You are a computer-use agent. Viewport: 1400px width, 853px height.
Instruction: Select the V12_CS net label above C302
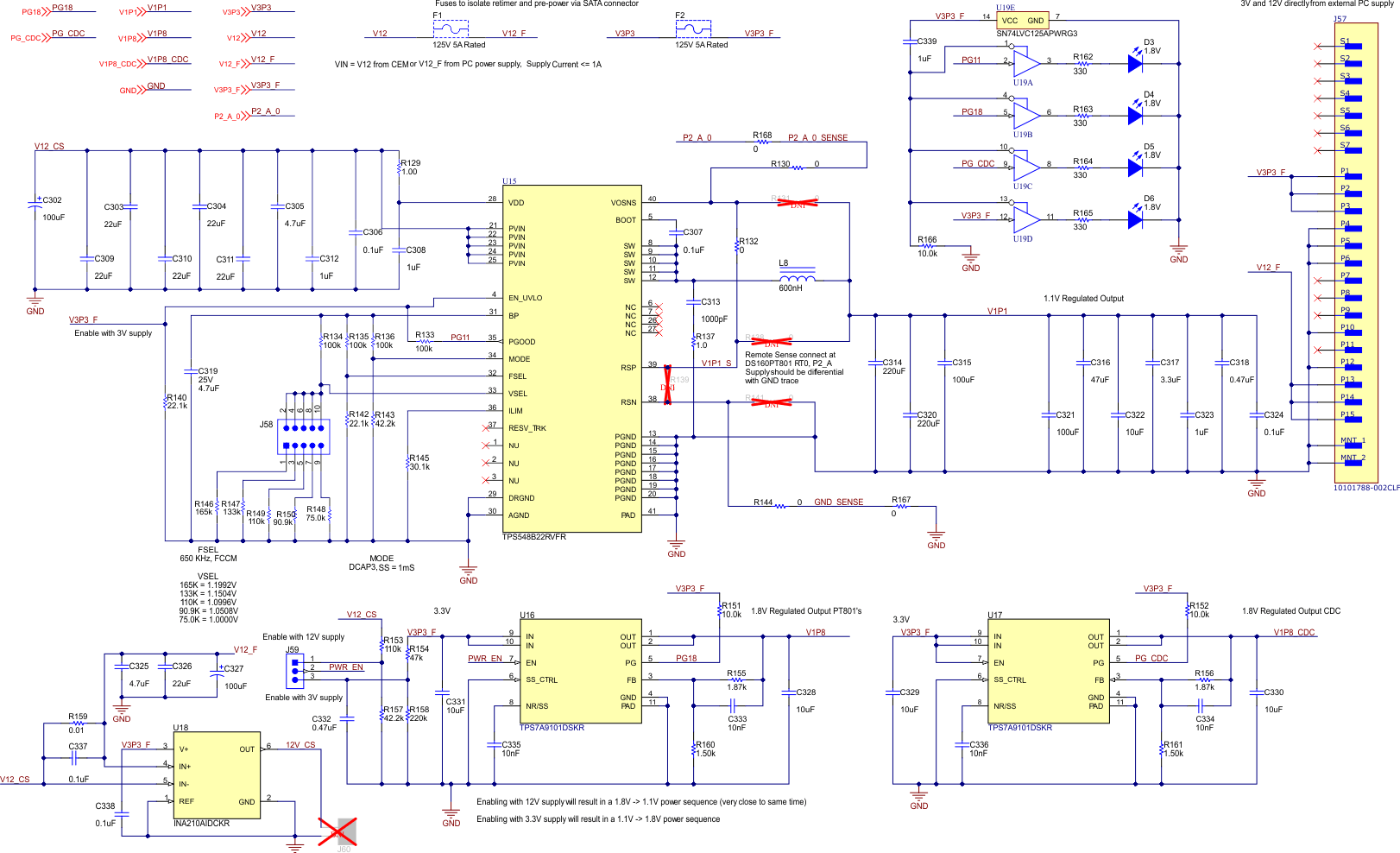pos(49,146)
